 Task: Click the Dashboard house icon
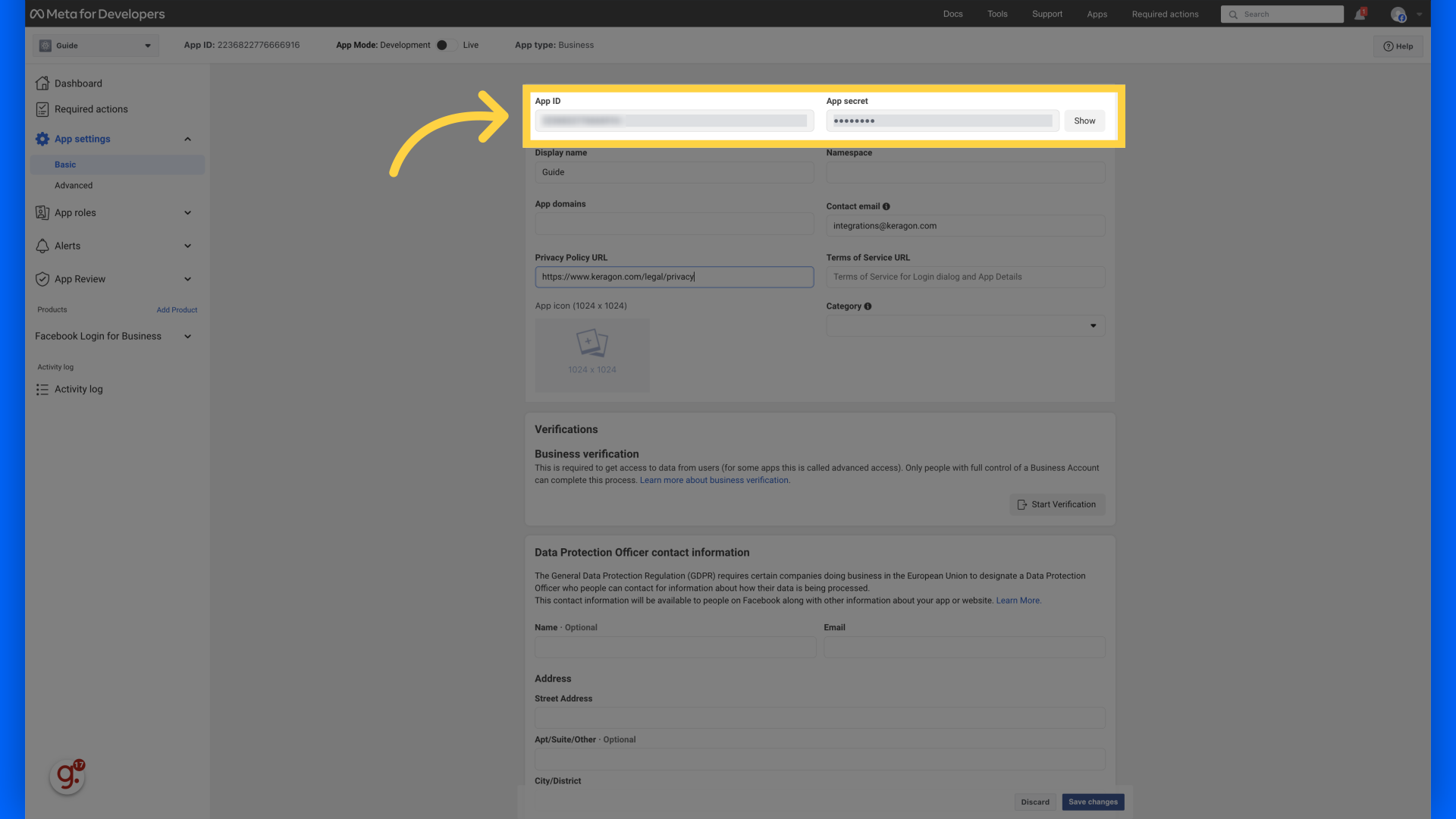click(42, 83)
